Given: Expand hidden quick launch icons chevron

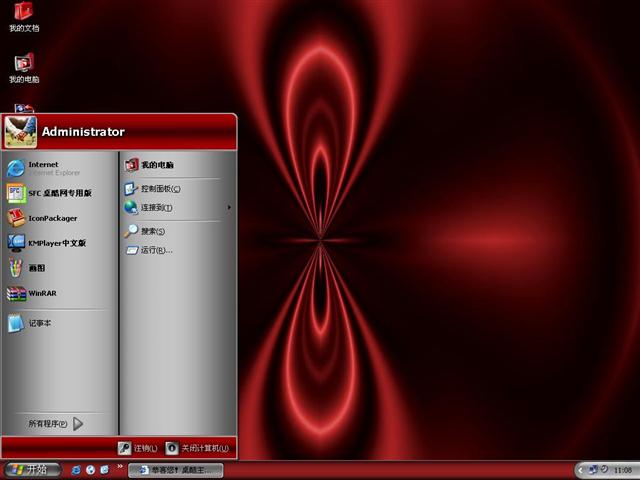Looking at the screenshot, I should pos(120,466).
